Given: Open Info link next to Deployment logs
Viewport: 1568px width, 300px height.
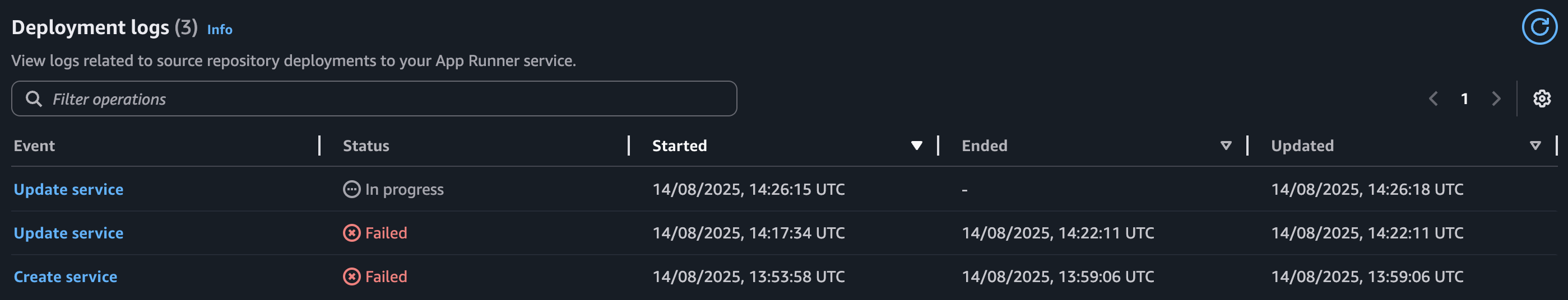Looking at the screenshot, I should (x=220, y=30).
